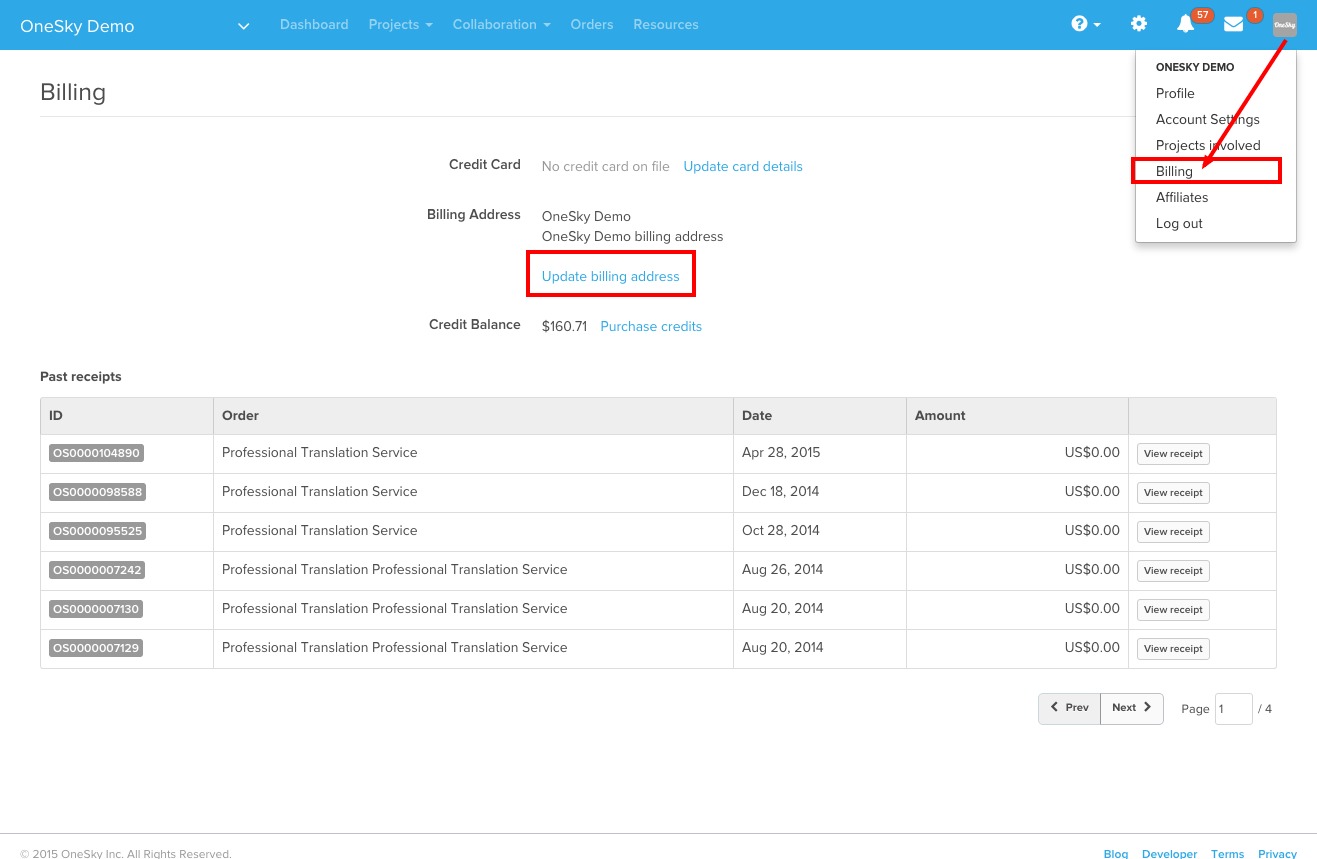Go to previous receipts page with Prev

(x=1069, y=708)
